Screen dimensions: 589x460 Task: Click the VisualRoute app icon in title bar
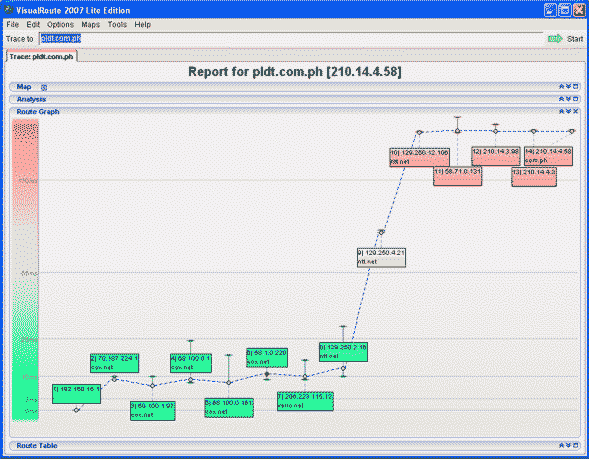click(9, 9)
